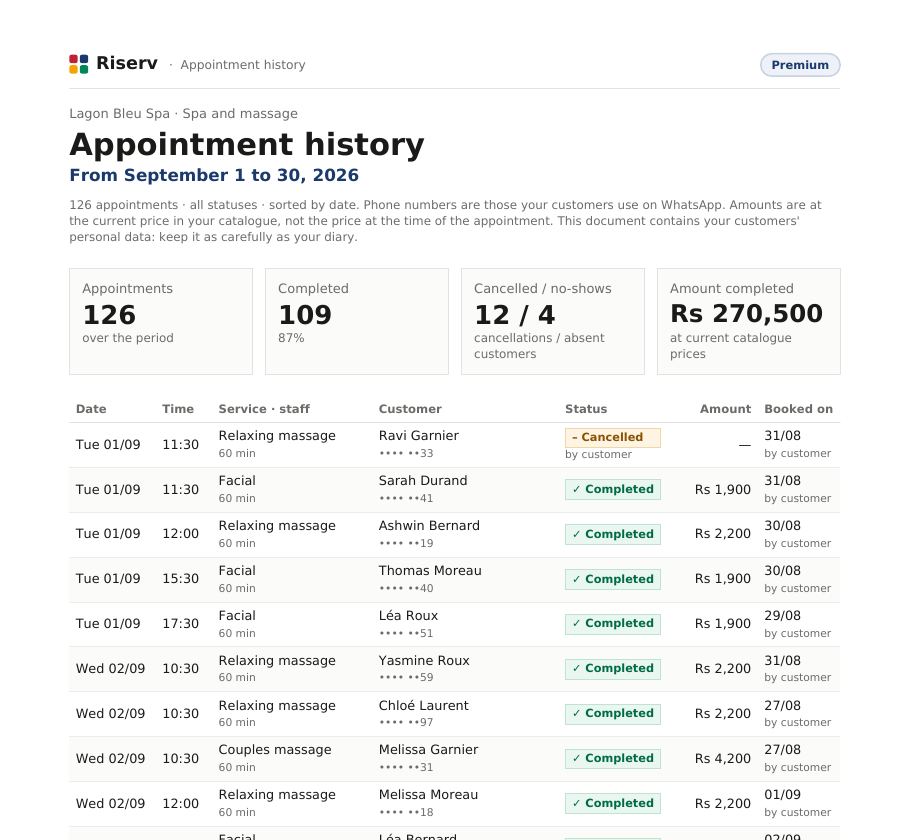The width and height of the screenshot is (910, 840).
Task: Click the Amount column header
Action: tap(725, 409)
